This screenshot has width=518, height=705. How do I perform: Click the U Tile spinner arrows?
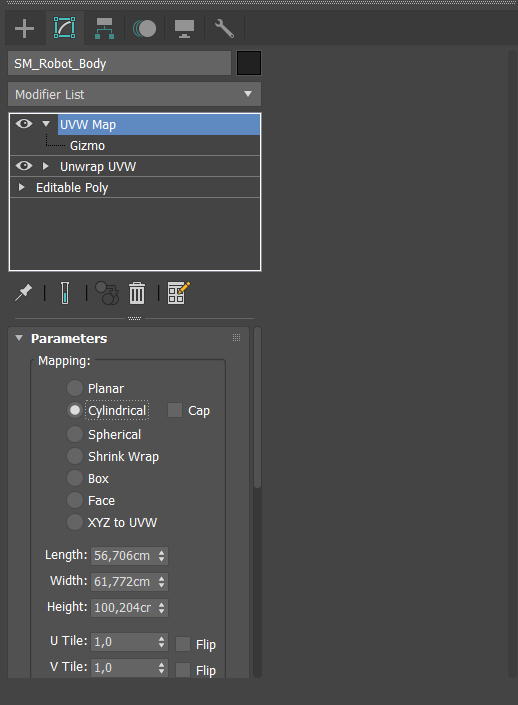161,642
